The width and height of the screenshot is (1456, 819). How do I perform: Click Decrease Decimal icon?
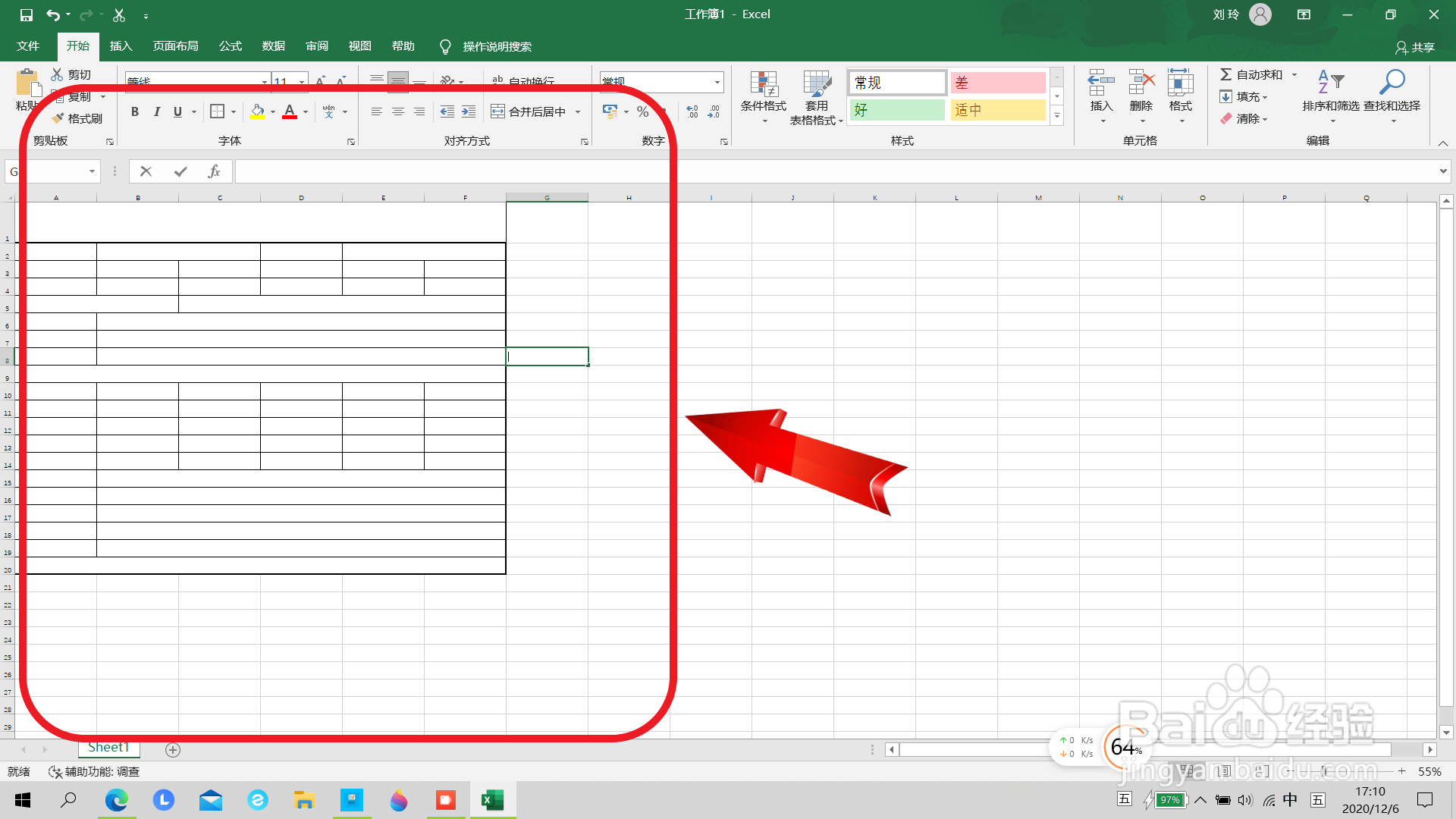click(x=714, y=112)
